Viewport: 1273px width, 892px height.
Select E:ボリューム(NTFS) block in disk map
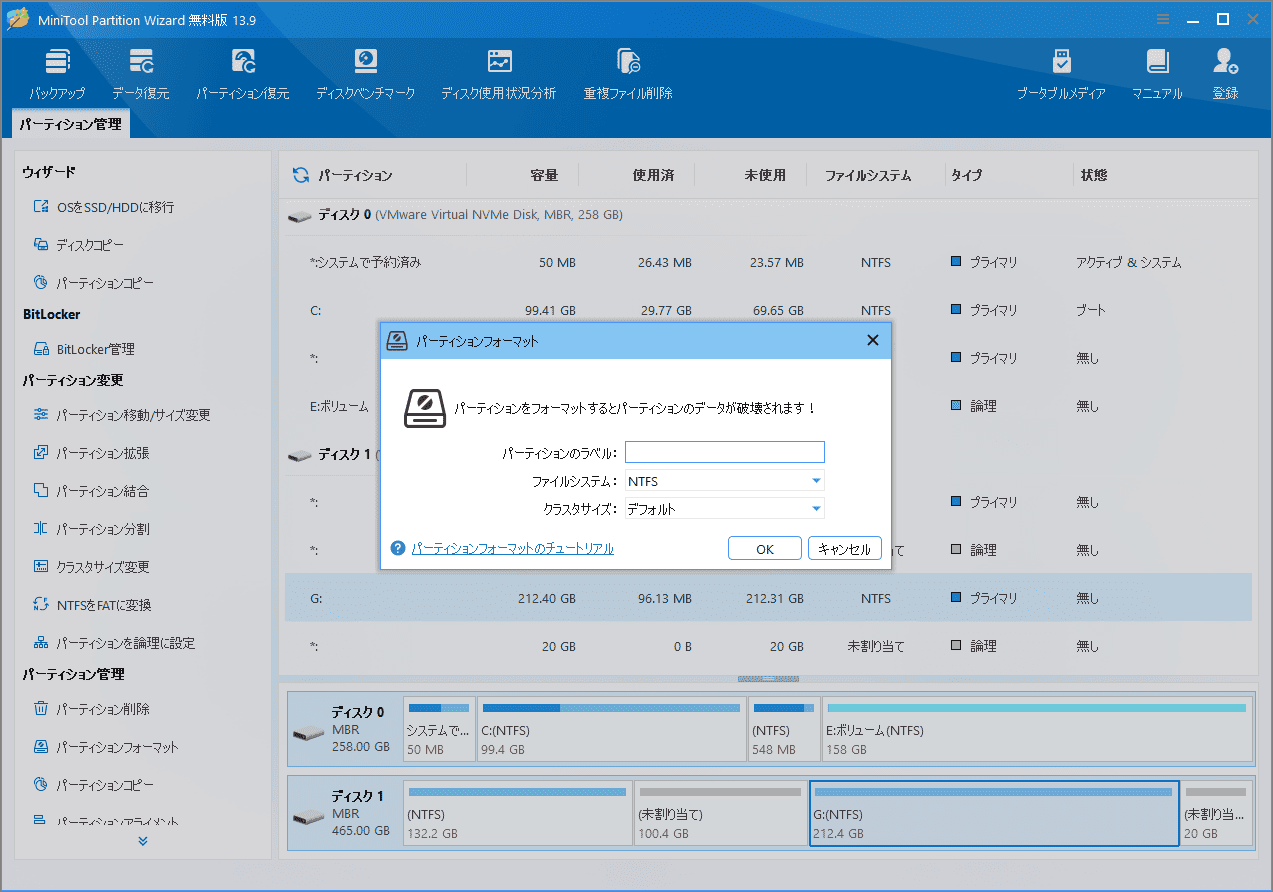pos(1037,729)
